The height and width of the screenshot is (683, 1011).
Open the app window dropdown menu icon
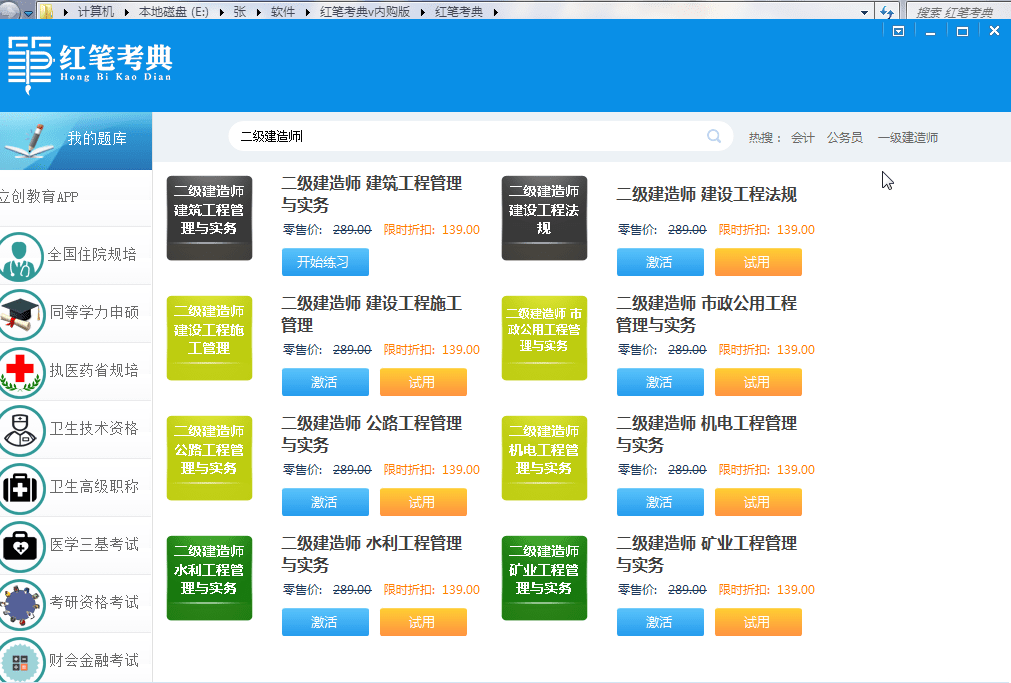[898, 31]
